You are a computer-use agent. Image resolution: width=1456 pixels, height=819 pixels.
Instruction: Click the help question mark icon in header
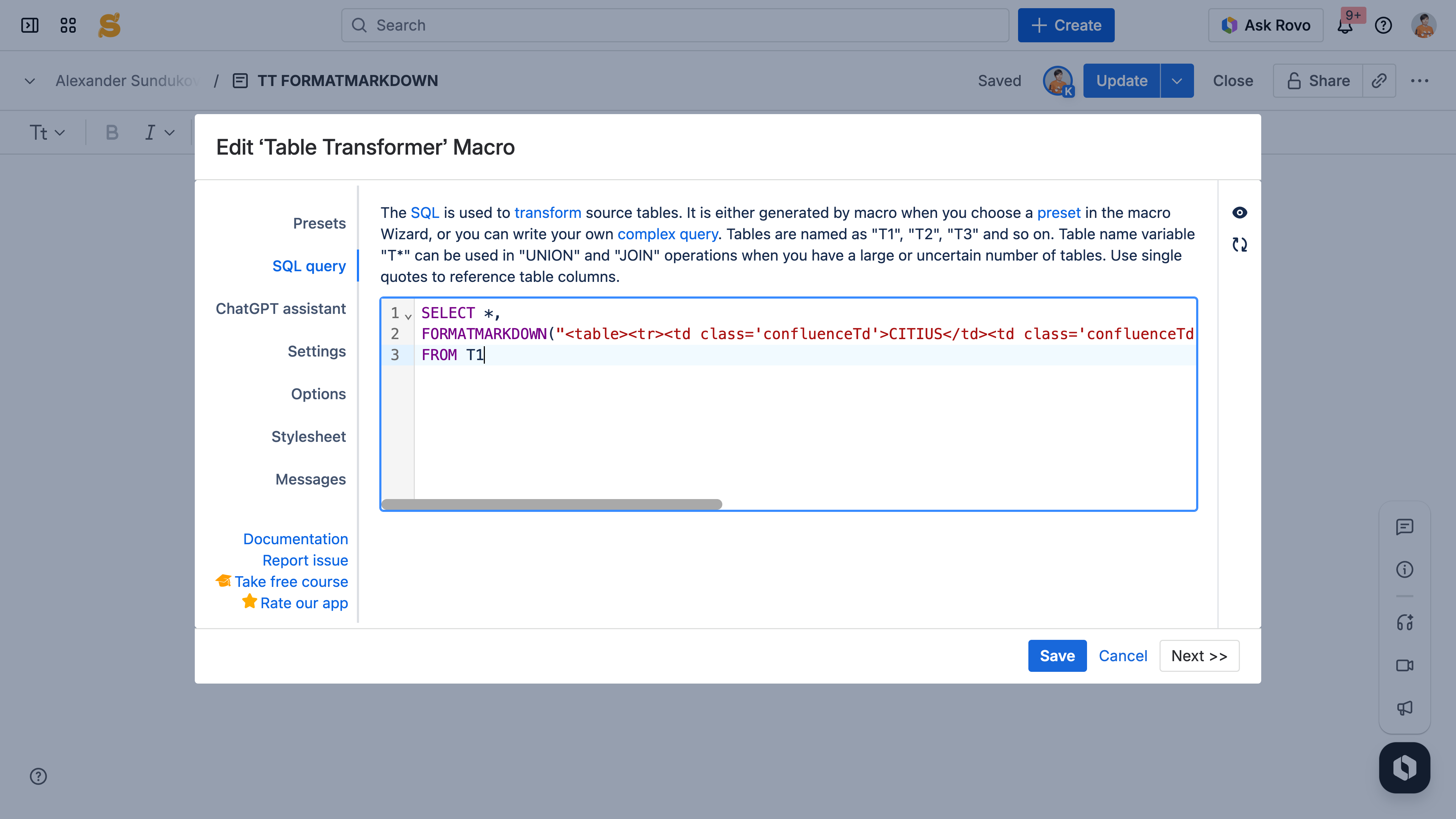[1383, 26]
